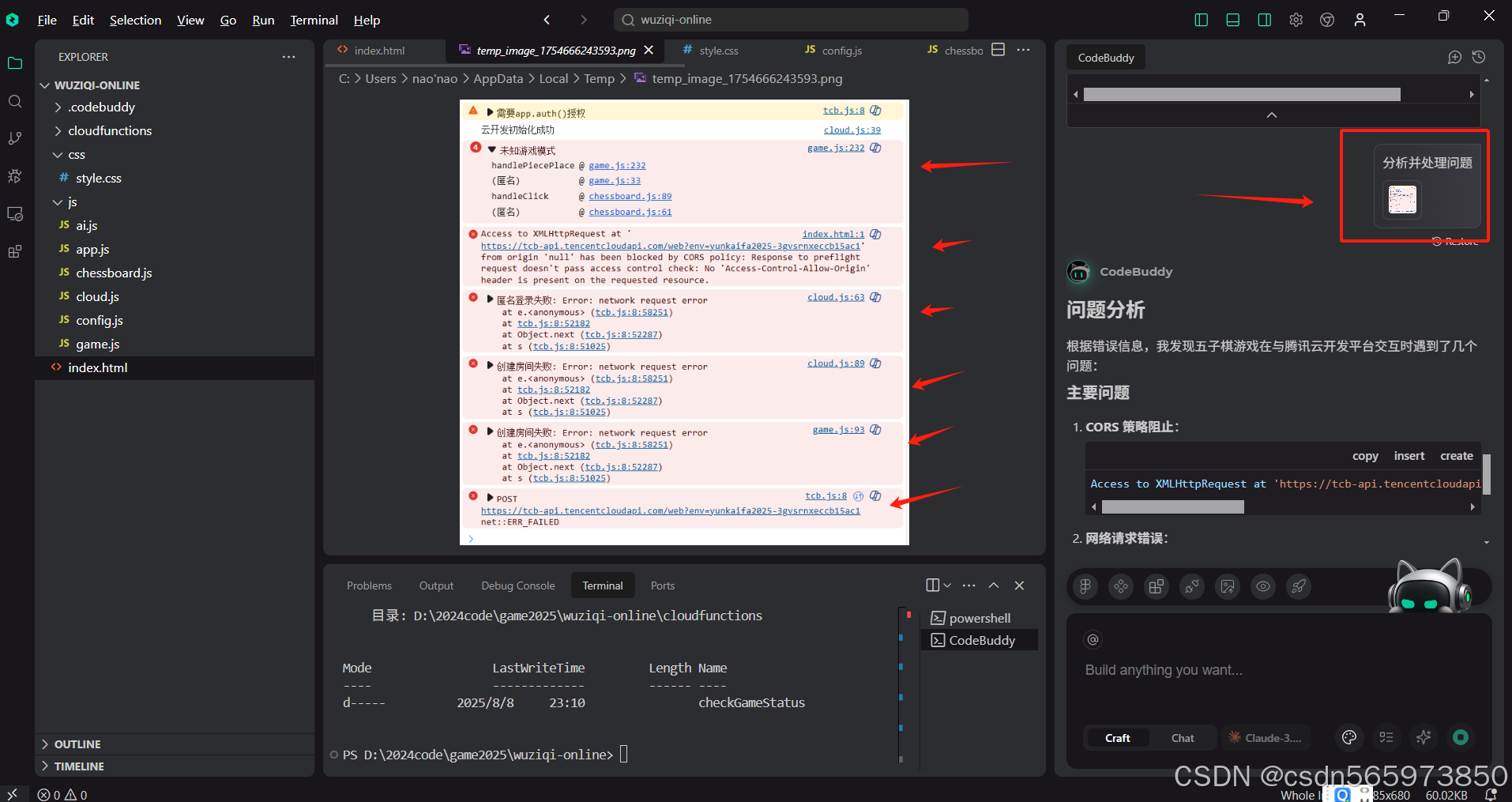The width and height of the screenshot is (1512, 802).
Task: Open the Search view in the activity bar
Action: pyautogui.click(x=14, y=101)
